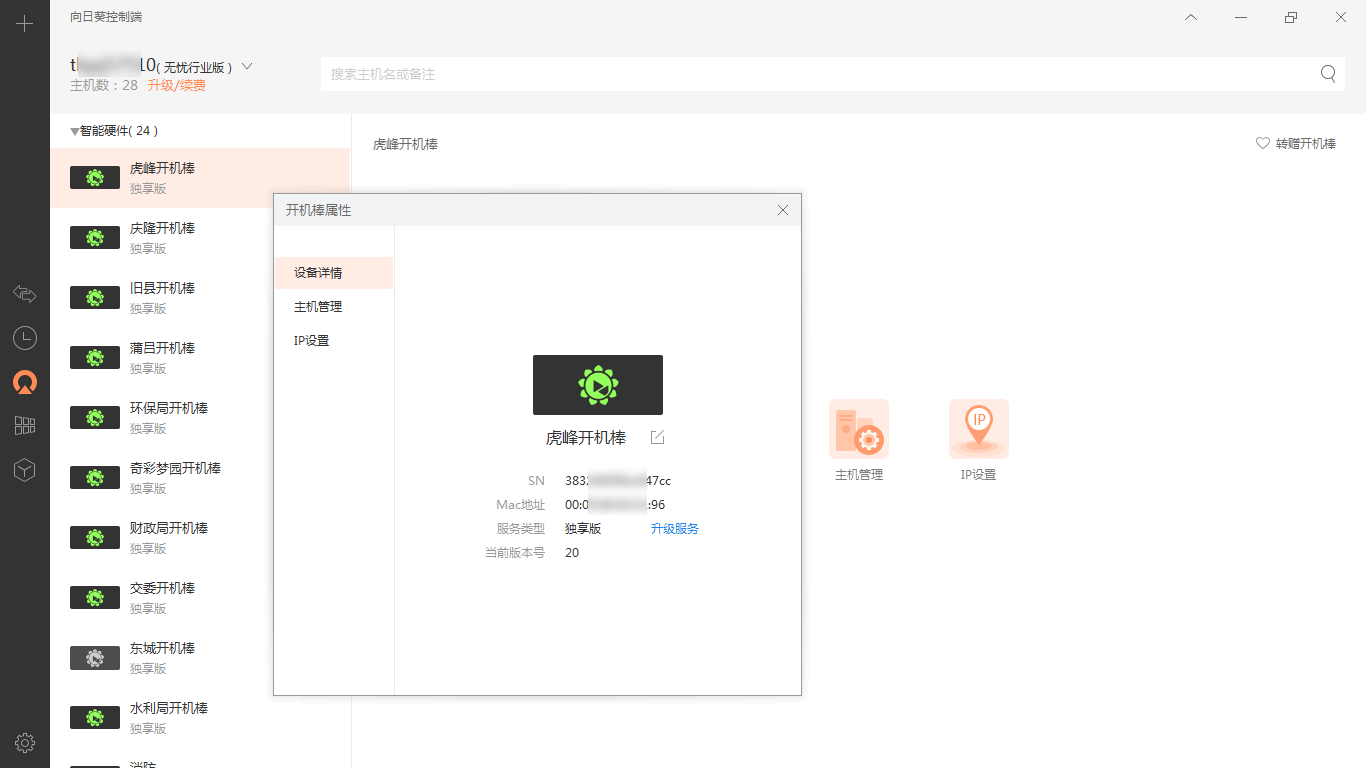
Task: Click the 虎峰开机棒 heading in main panel
Action: 405,144
